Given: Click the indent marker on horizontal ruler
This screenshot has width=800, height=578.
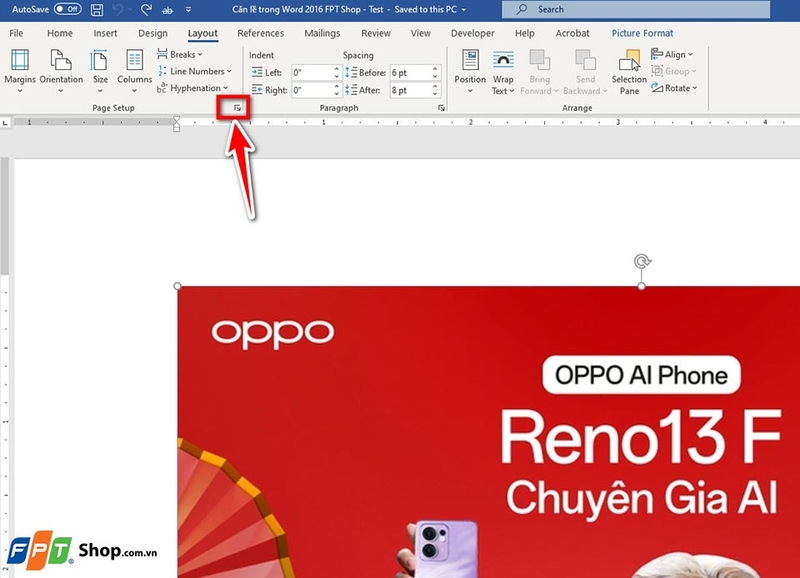Looking at the screenshot, I should (177, 123).
